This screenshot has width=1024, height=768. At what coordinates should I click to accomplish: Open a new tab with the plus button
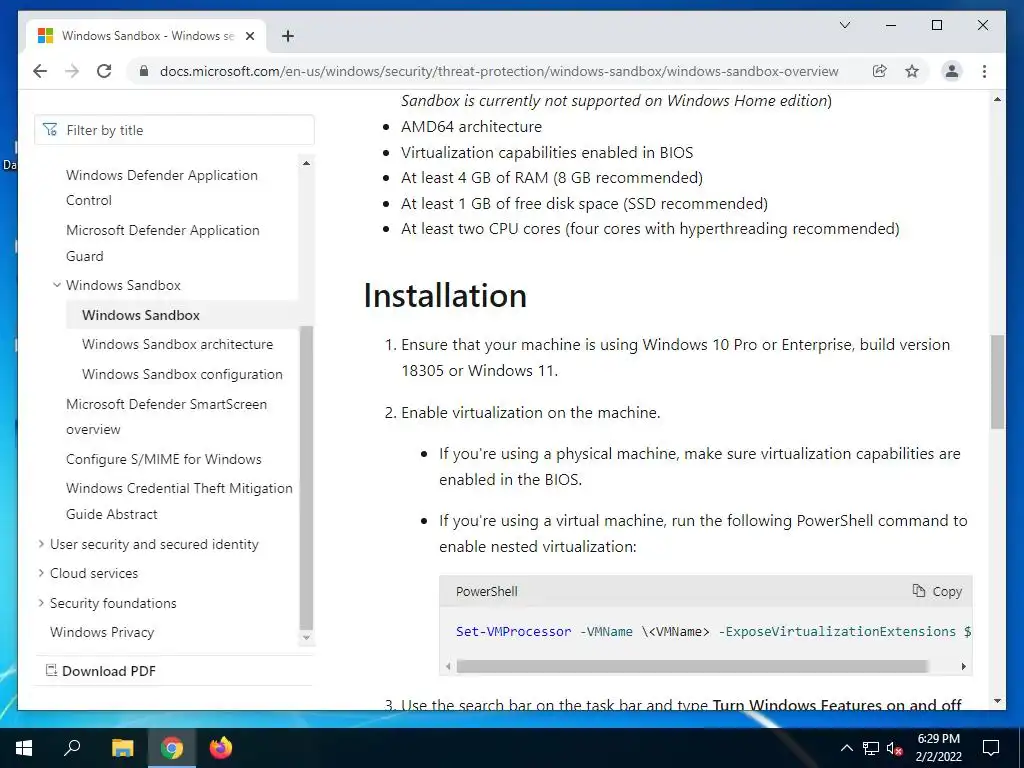tap(287, 36)
